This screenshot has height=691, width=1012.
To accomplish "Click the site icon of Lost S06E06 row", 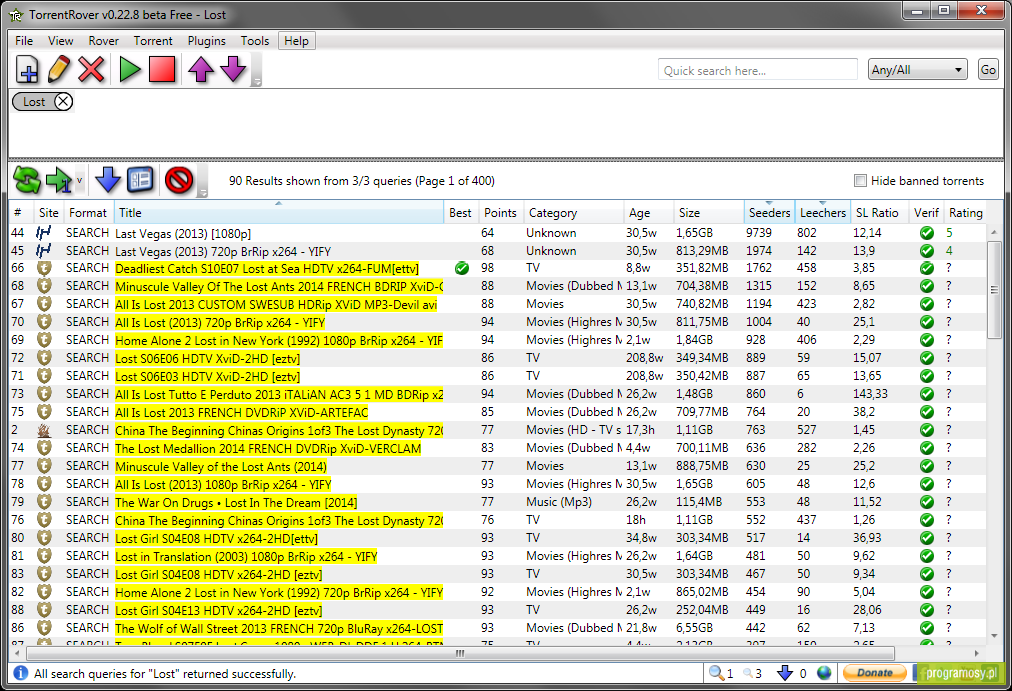I will (44, 358).
